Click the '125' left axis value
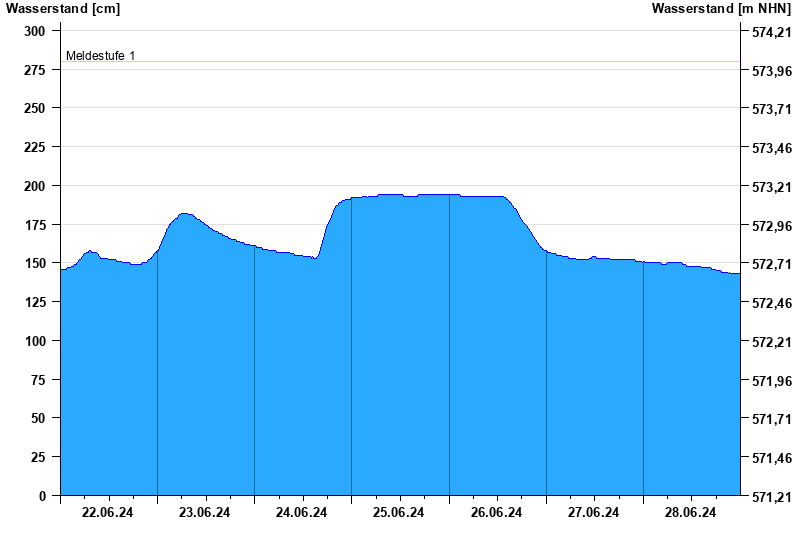 35,302
